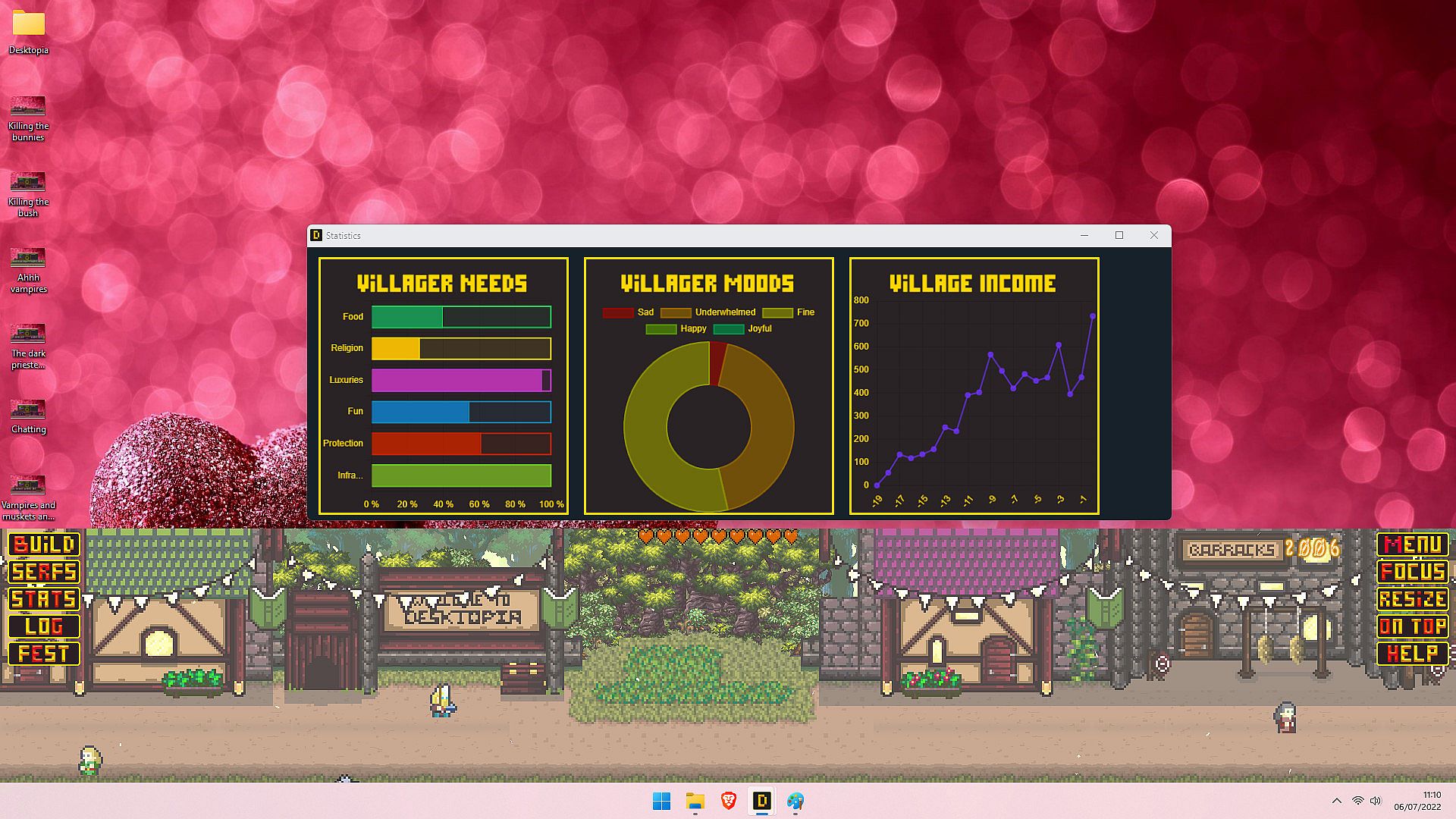Open the Desktopia folder on desktop
Image resolution: width=1456 pixels, height=819 pixels.
click(x=29, y=24)
